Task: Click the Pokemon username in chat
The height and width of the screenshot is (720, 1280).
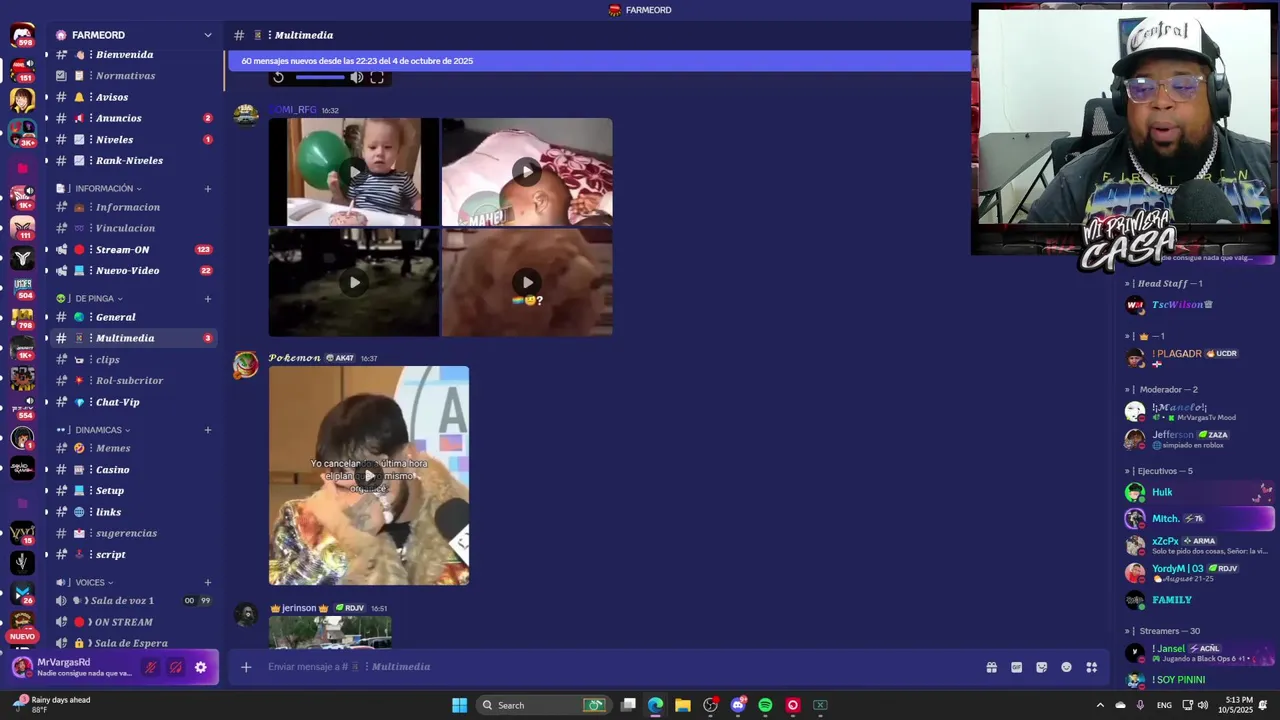Action: [294, 358]
